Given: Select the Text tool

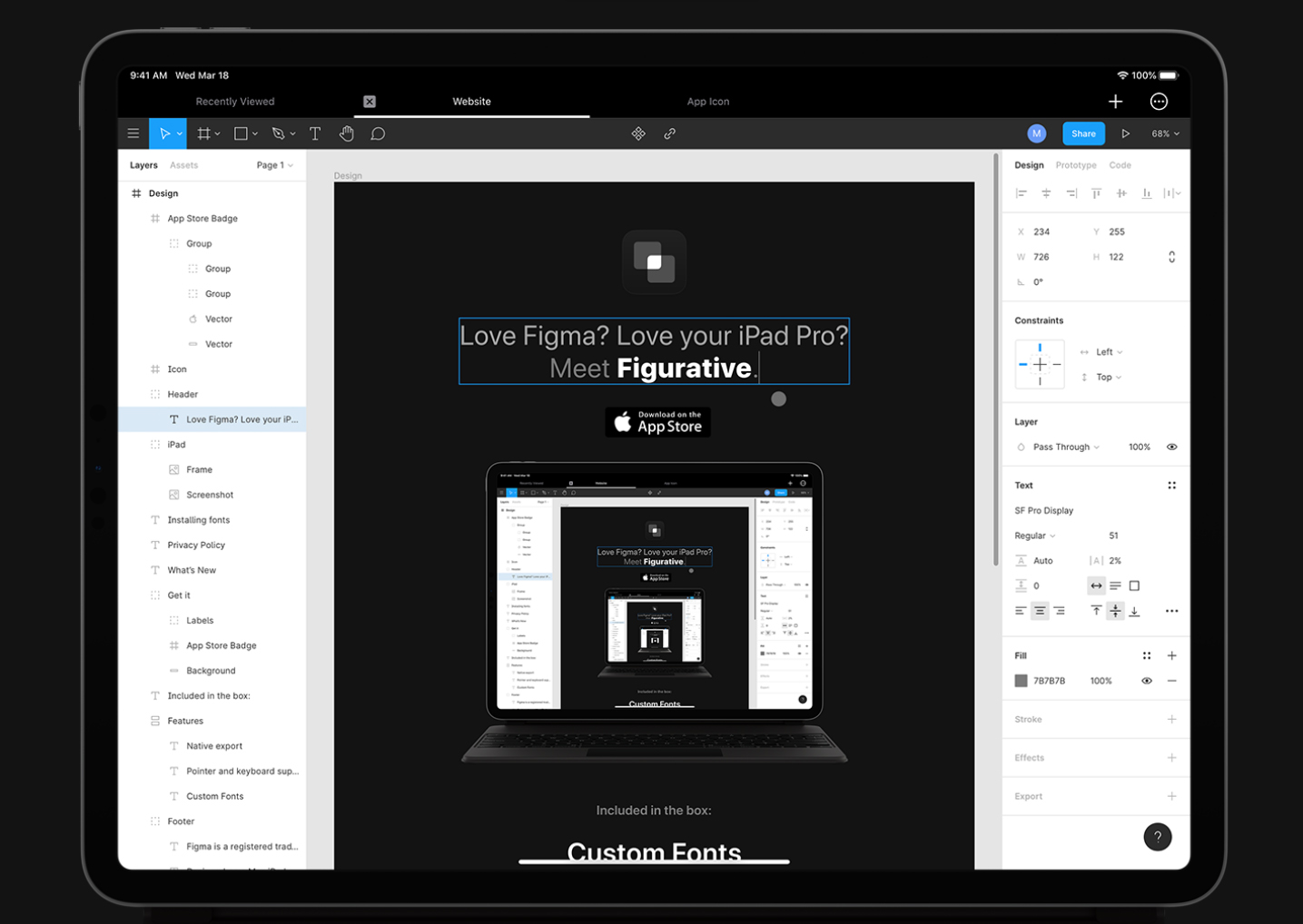Looking at the screenshot, I should pyautogui.click(x=315, y=133).
